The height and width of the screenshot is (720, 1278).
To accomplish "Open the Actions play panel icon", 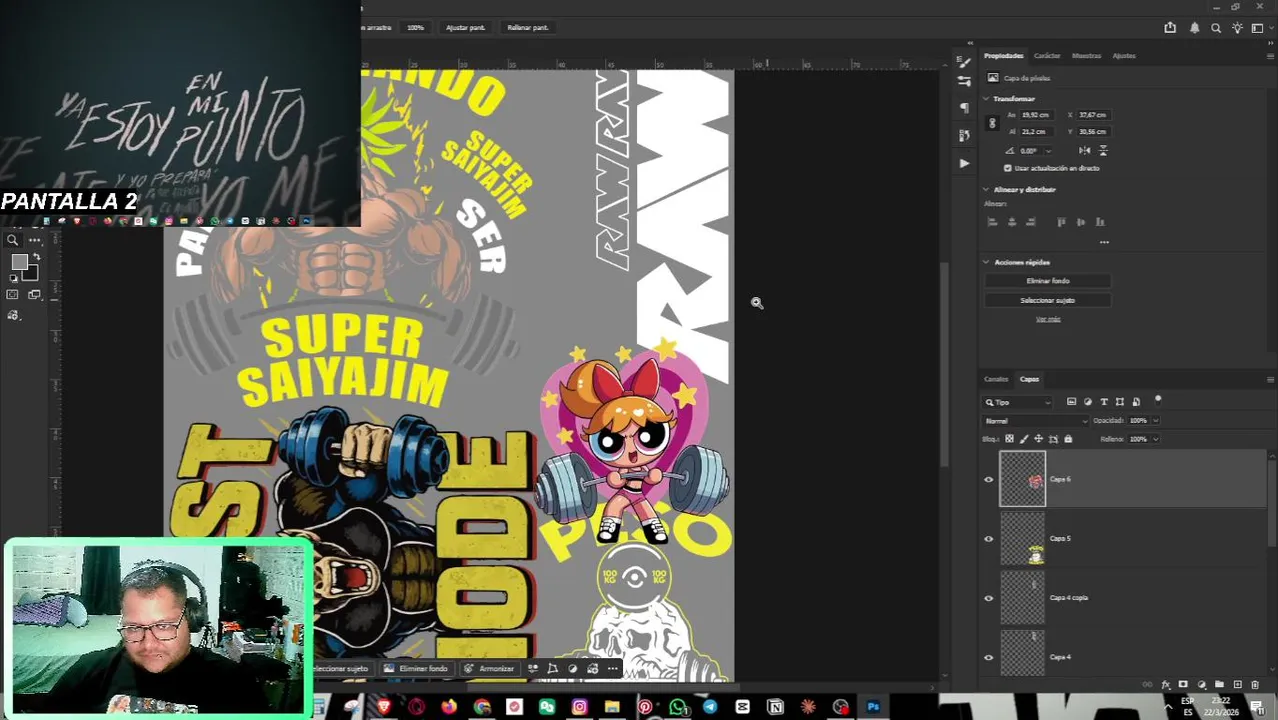I will pyautogui.click(x=964, y=162).
